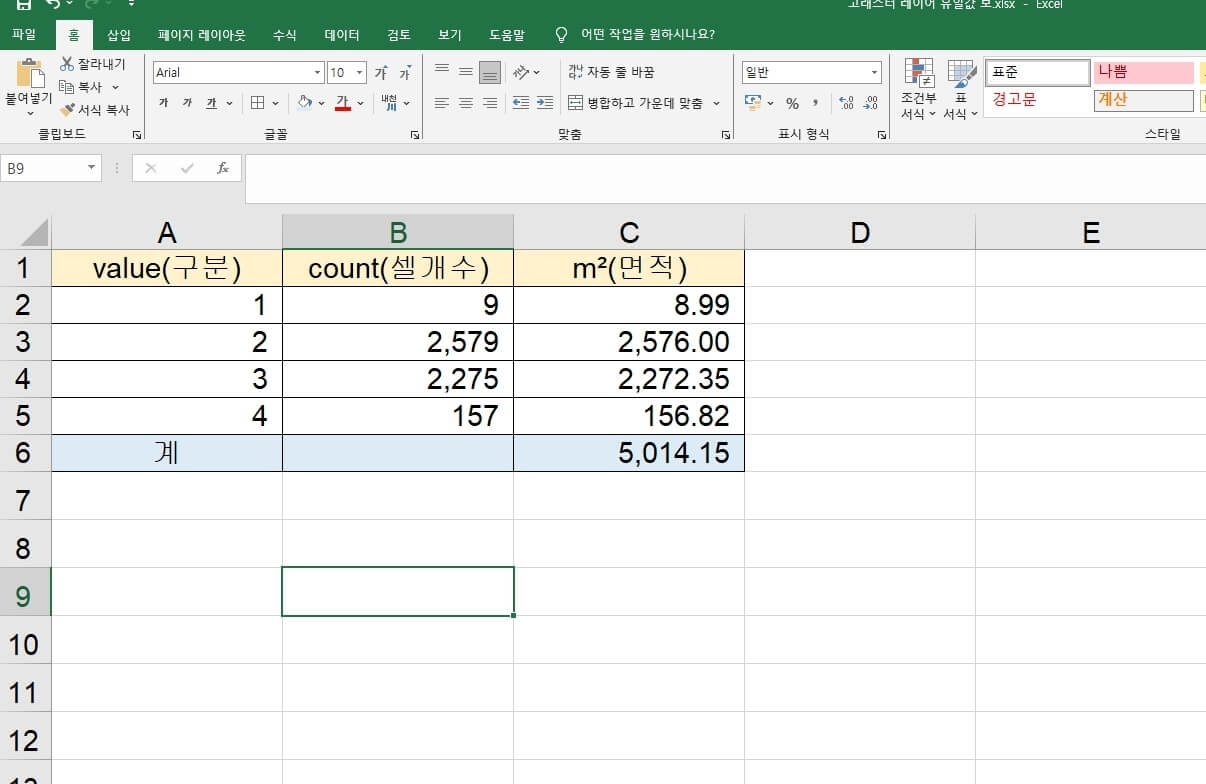1206x784 pixels.
Task: Open the font size 10 dropdown
Action: pyautogui.click(x=360, y=73)
